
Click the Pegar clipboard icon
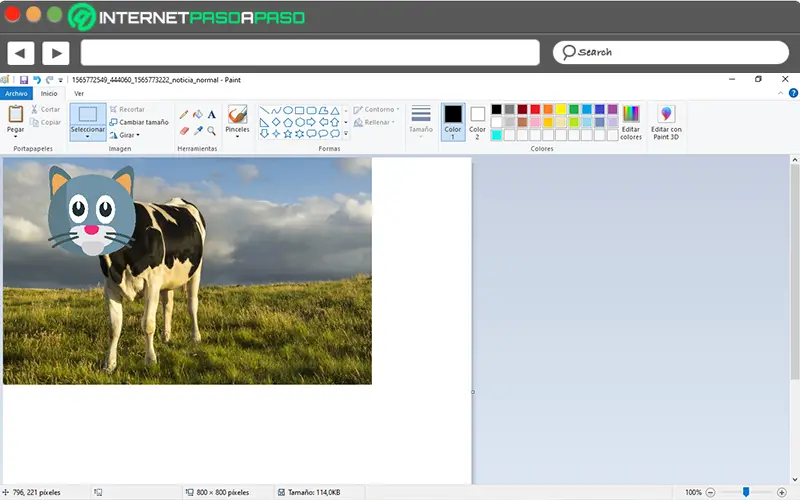pos(15,114)
